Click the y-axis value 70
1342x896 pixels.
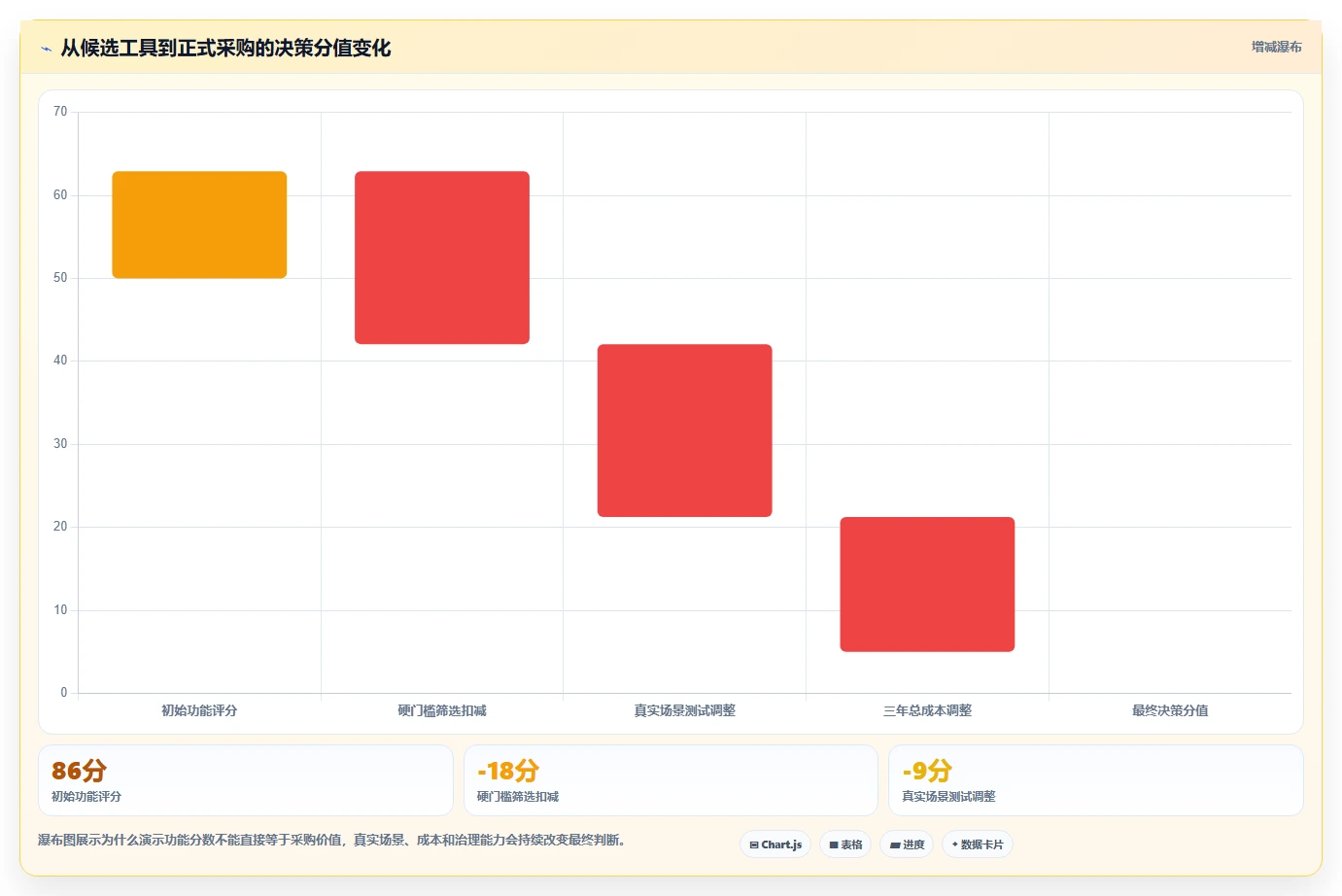(x=60, y=112)
